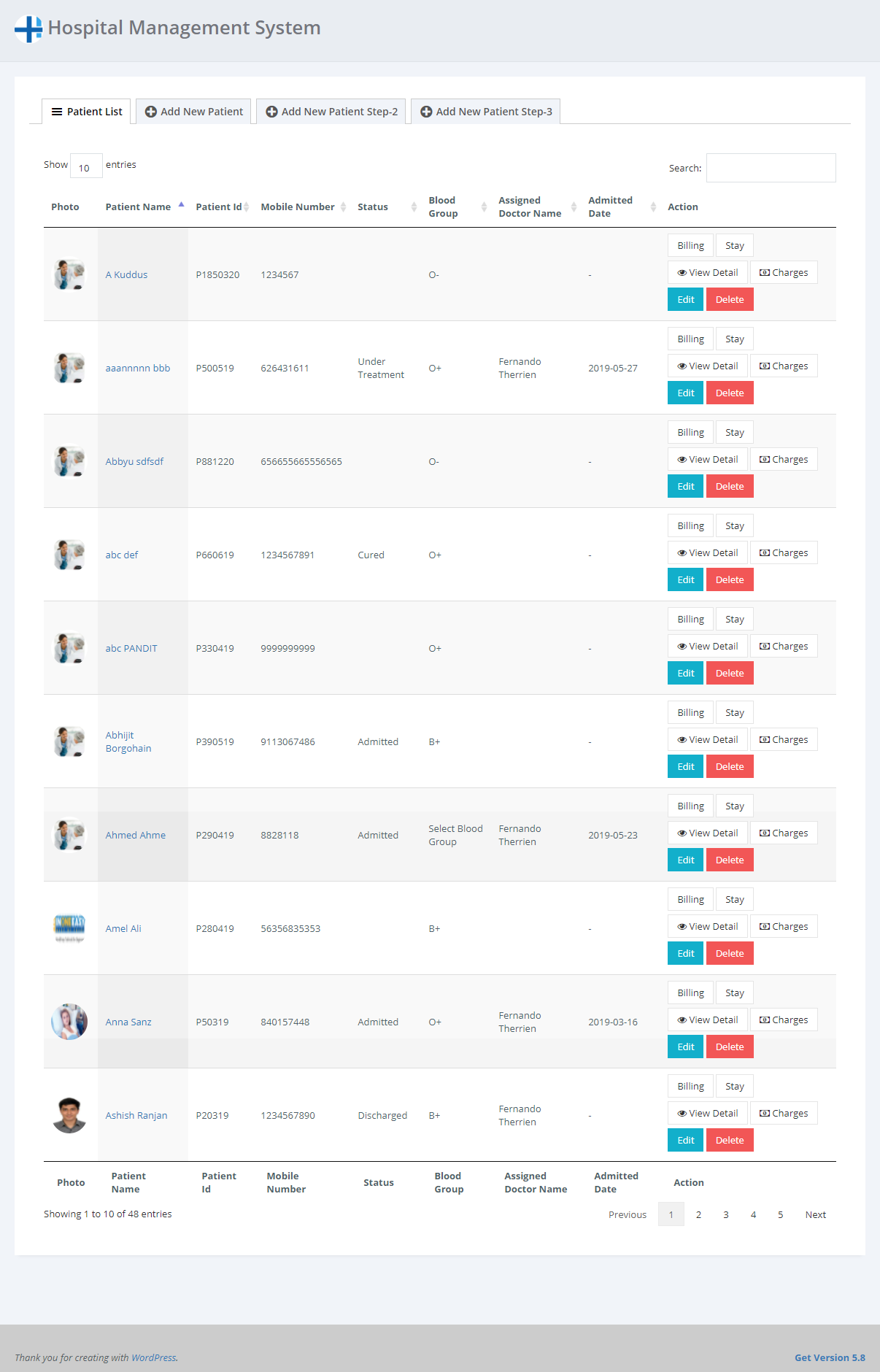880x1372 pixels.
Task: Click the Hospital Management System cross logo
Action: (28, 29)
